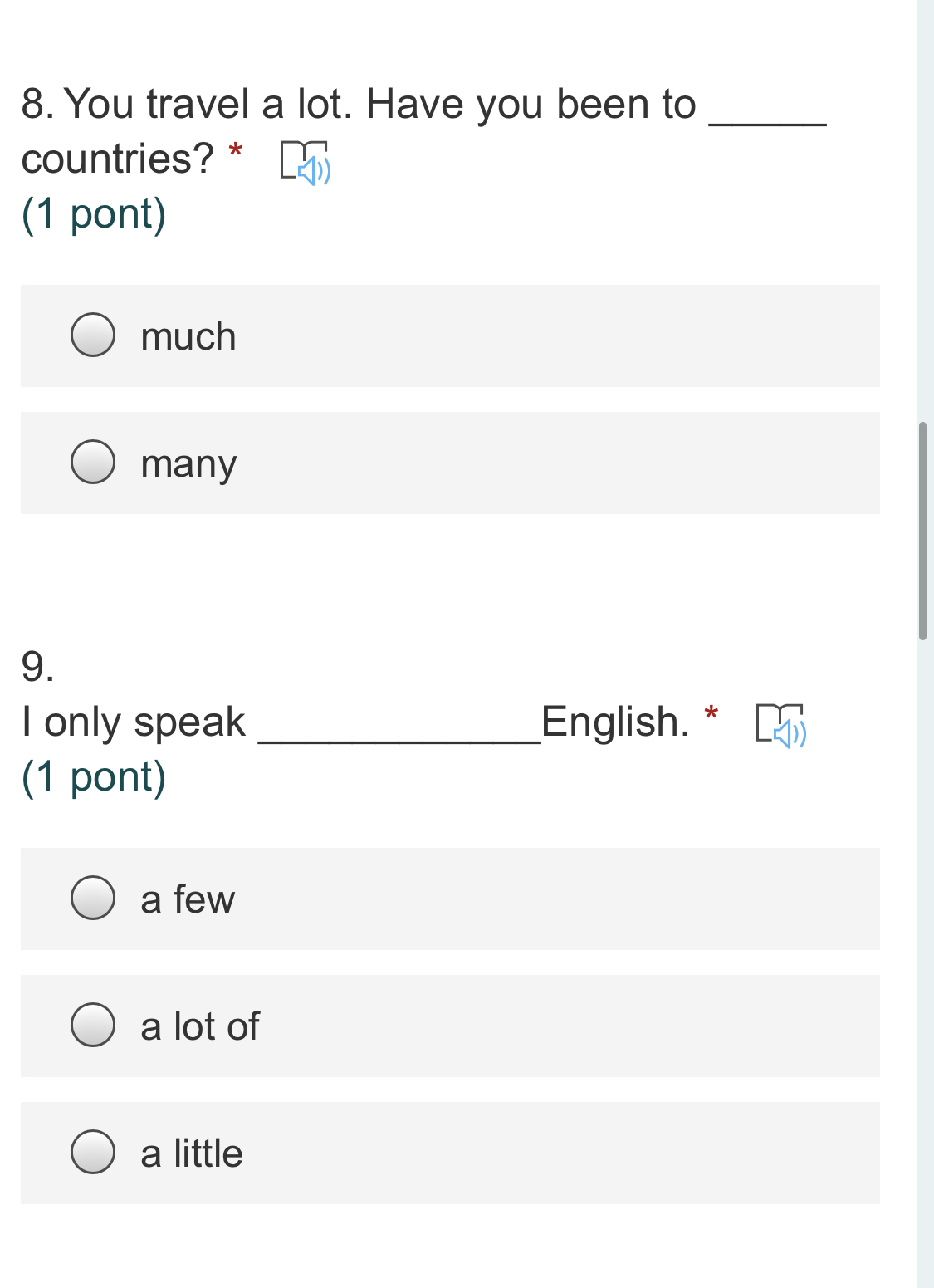Click "(1 pont)" under question 9
This screenshot has width=934, height=1288.
click(x=94, y=777)
